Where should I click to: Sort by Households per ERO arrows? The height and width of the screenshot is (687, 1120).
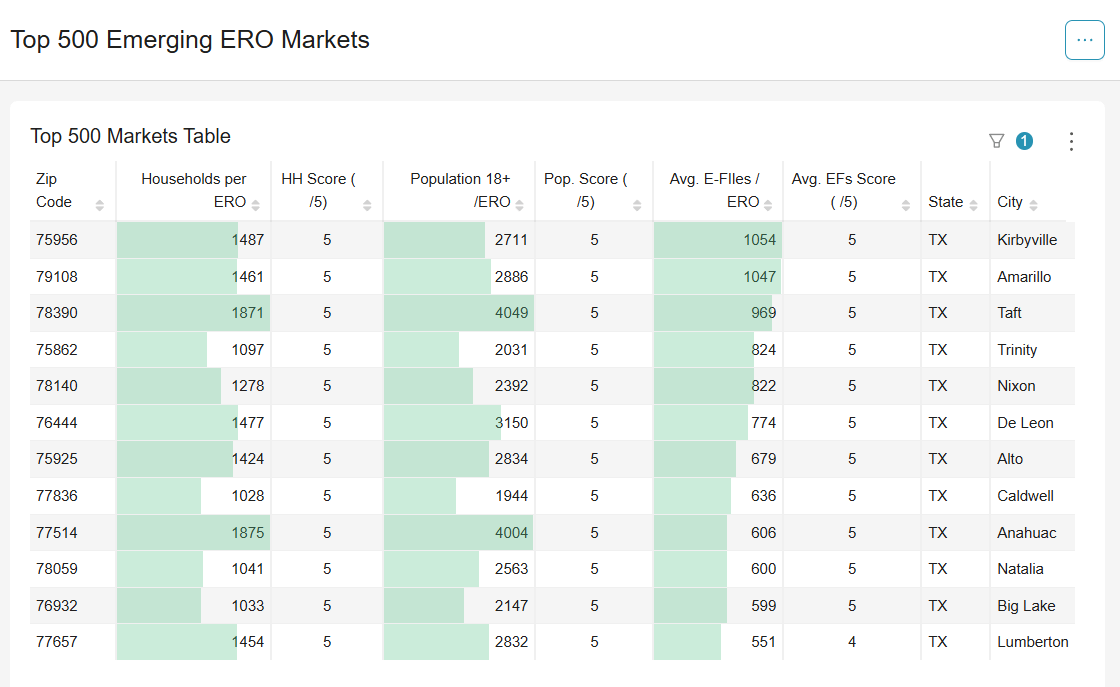pos(255,206)
